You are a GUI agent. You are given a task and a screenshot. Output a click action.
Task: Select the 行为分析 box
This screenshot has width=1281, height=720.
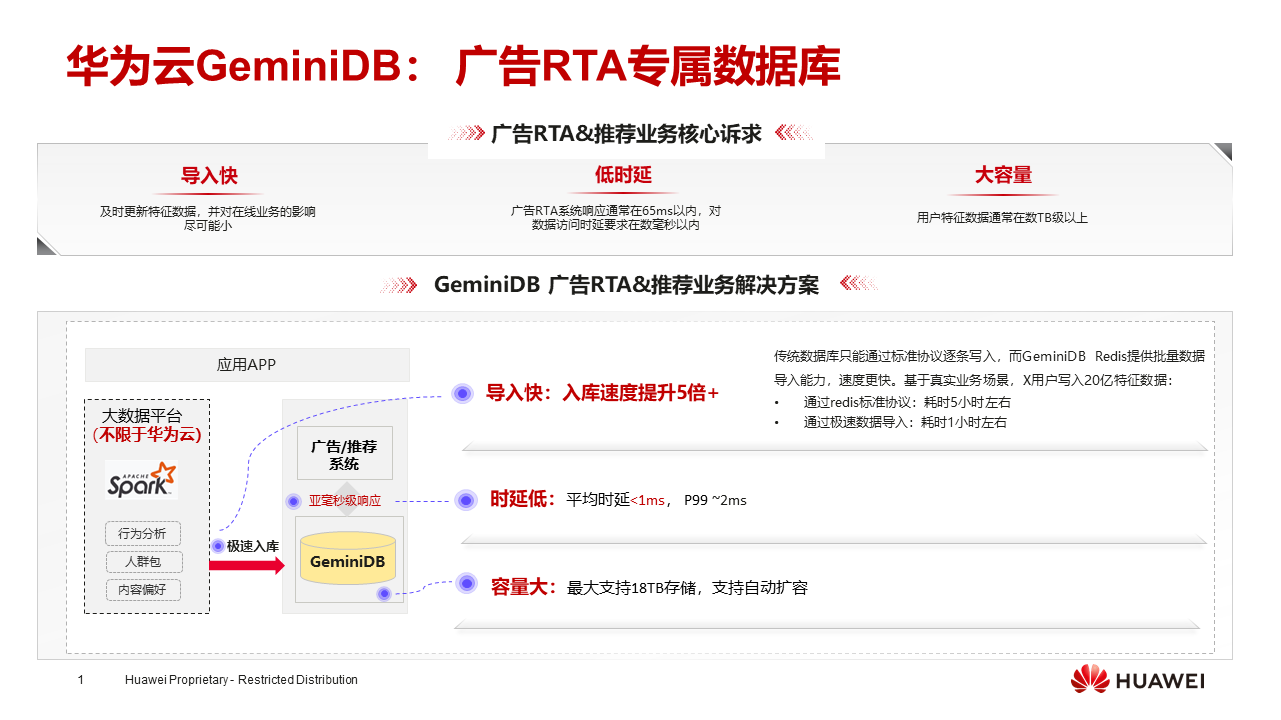pos(143,534)
